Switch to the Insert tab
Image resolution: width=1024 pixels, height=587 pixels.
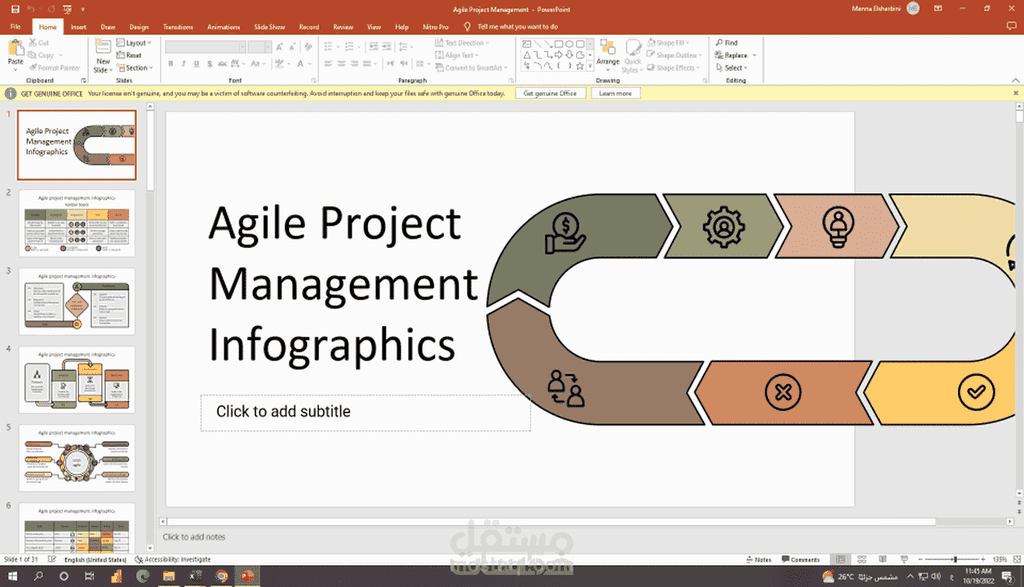pos(78,27)
